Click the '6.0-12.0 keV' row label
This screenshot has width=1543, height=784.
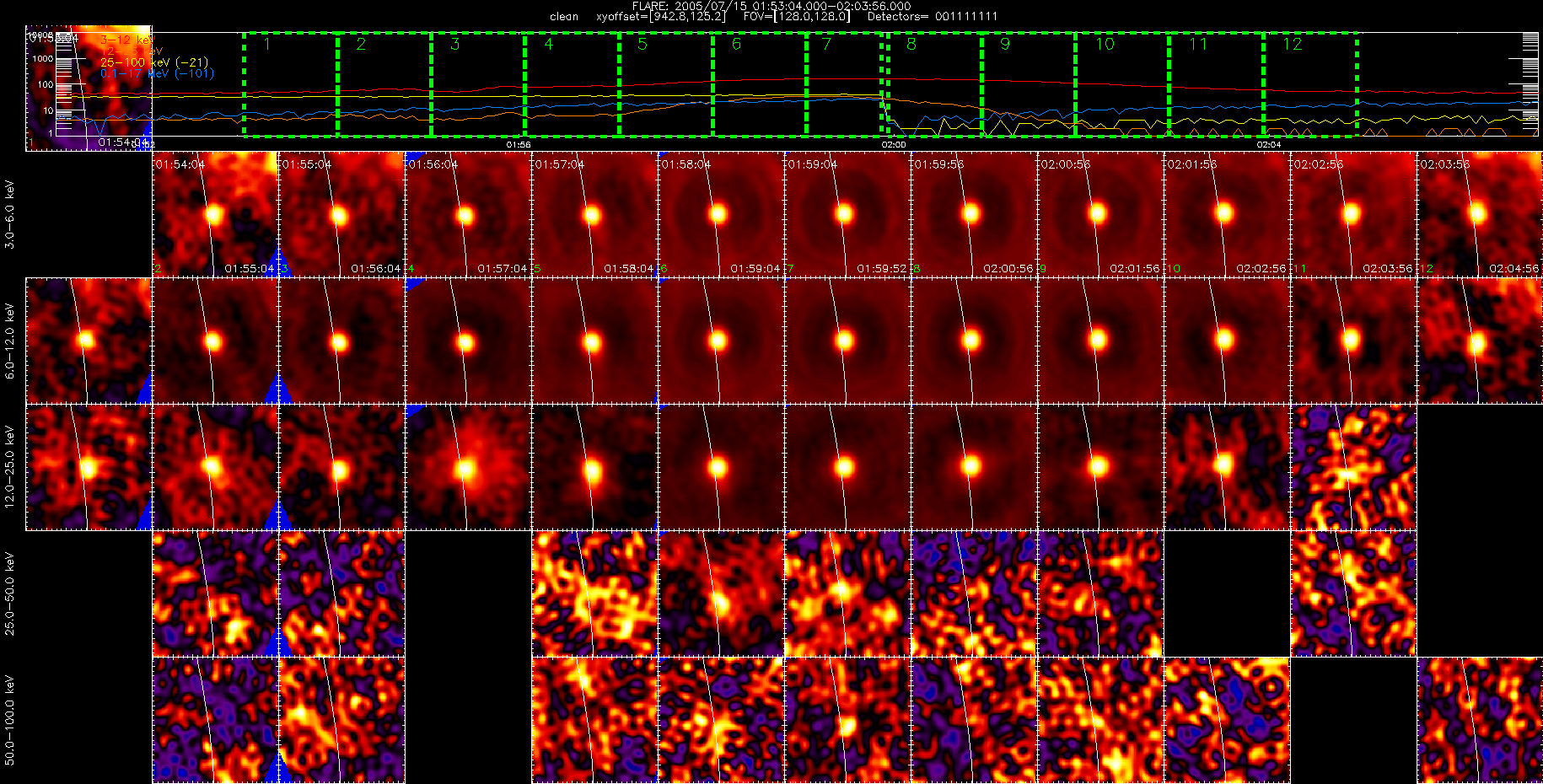[10, 341]
